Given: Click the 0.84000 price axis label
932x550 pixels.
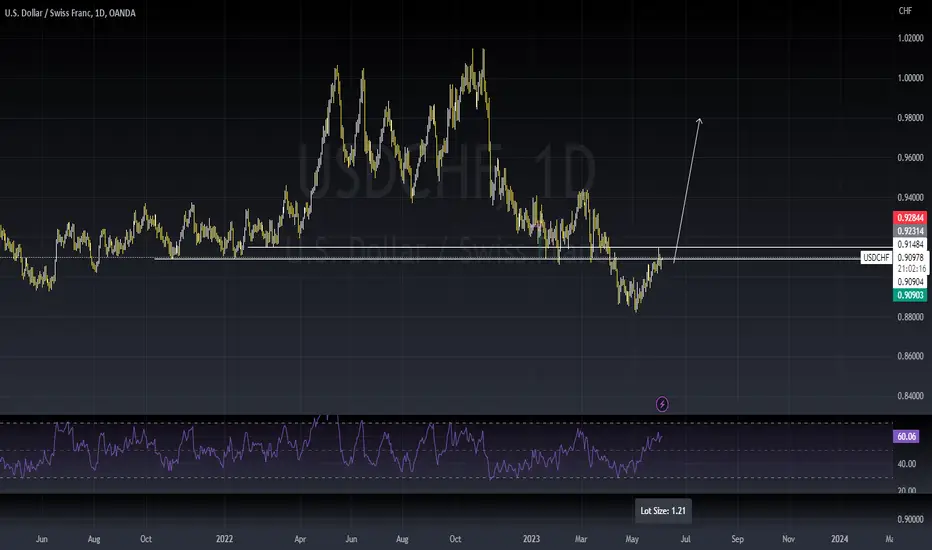Looking at the screenshot, I should 910,396.
